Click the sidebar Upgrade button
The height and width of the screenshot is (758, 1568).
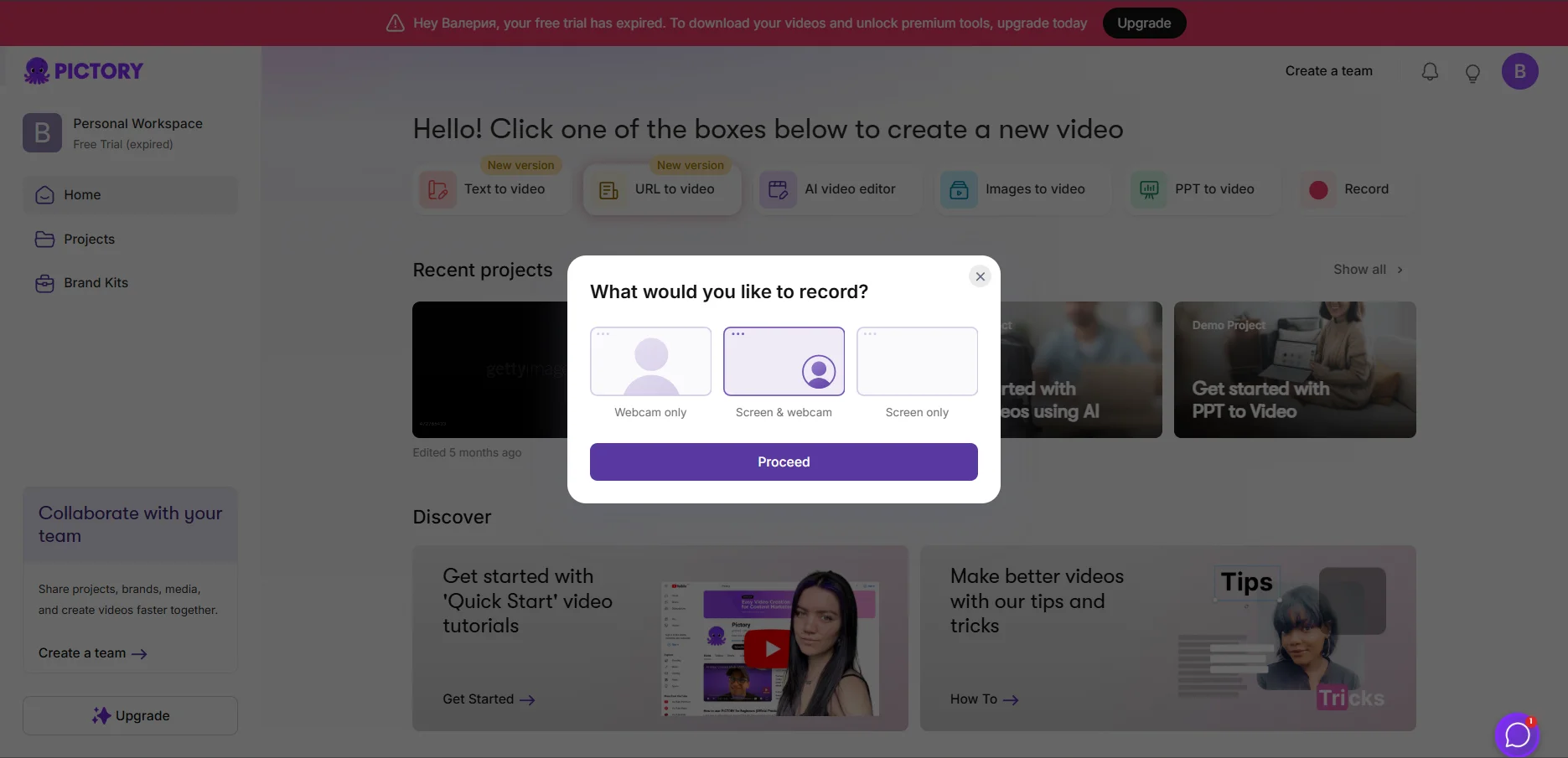pyautogui.click(x=130, y=716)
